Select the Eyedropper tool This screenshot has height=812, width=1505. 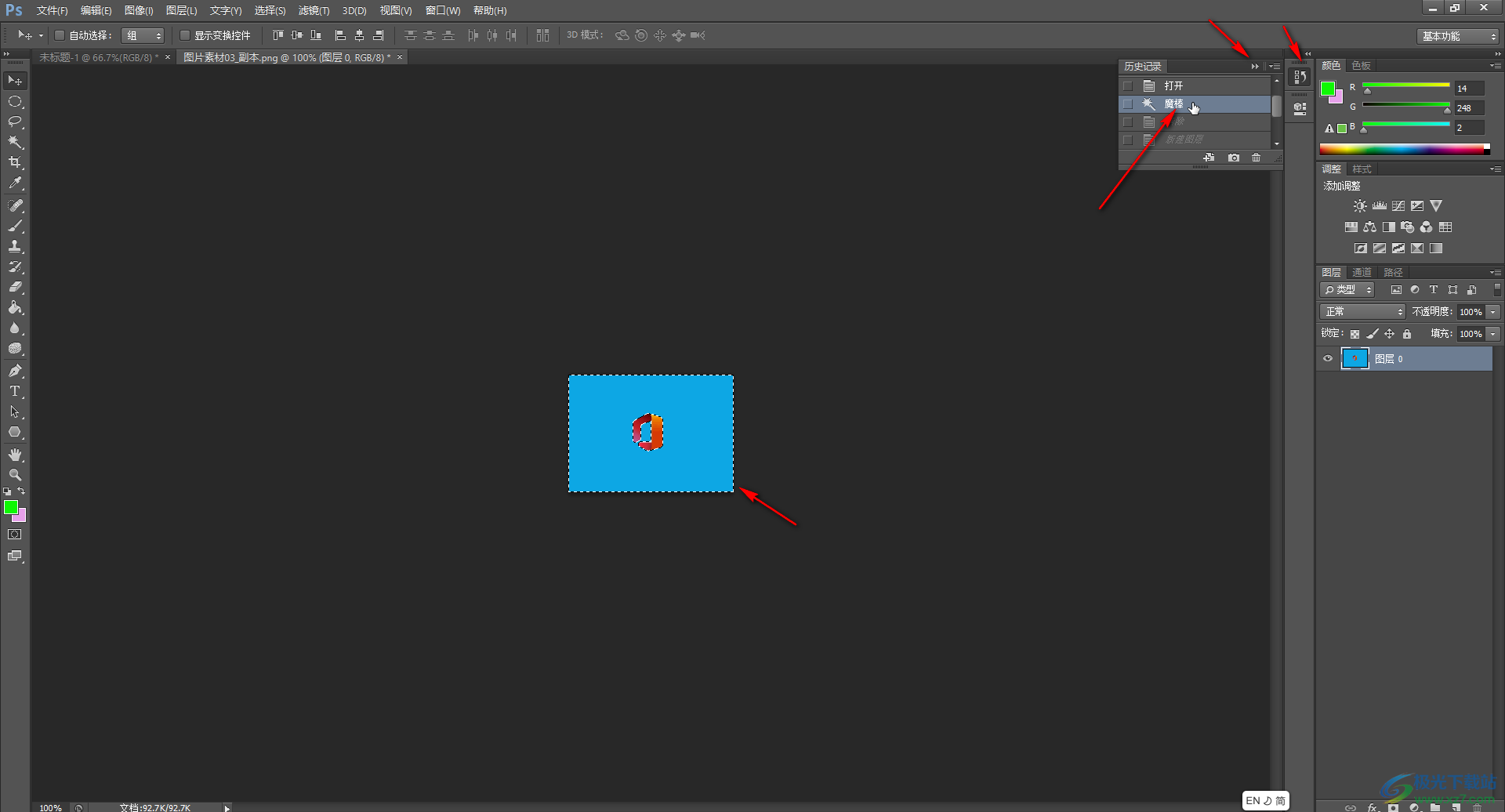click(15, 183)
